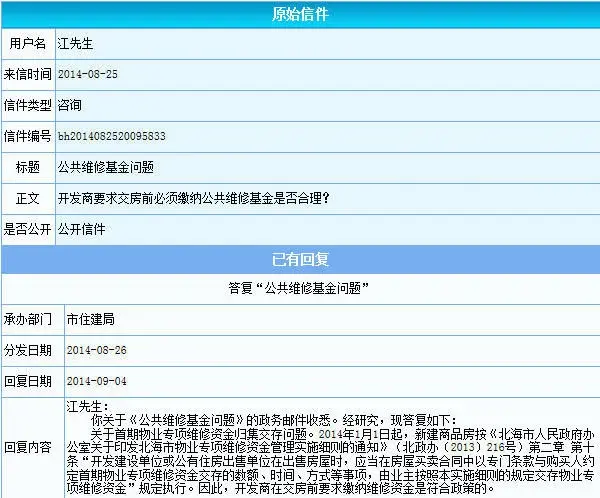
Task: Click the reply title 答复“公共维修基金问题”
Action: pos(299,288)
